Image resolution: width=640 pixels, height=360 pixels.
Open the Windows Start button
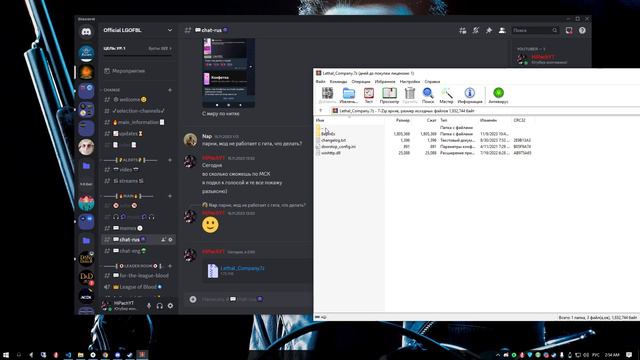pyautogui.click(x=6, y=355)
